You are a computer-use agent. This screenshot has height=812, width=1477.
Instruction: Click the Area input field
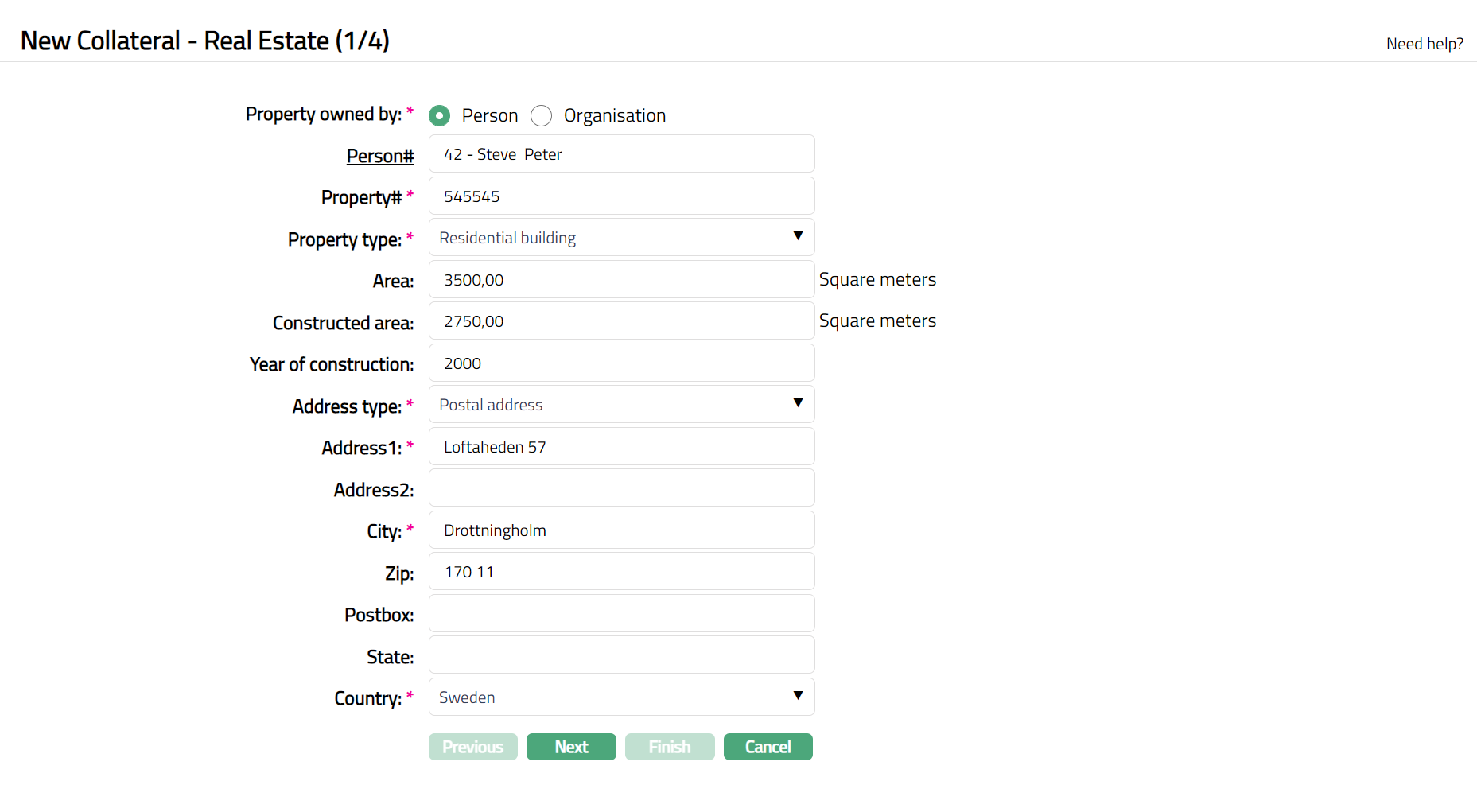621,280
